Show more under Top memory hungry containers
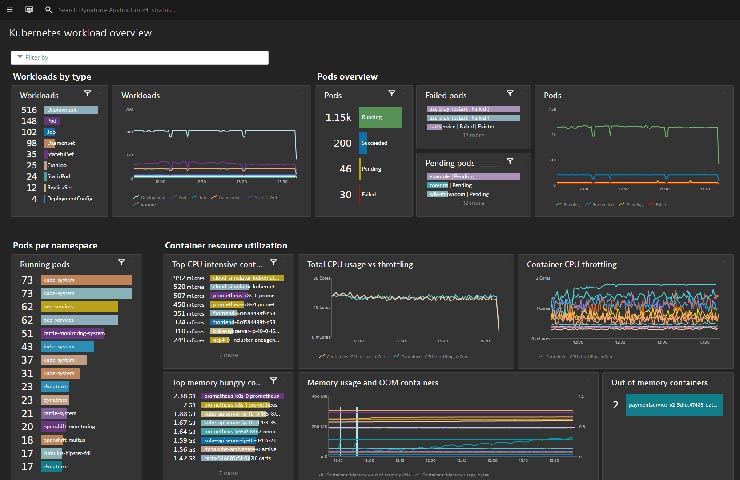 pos(228,472)
